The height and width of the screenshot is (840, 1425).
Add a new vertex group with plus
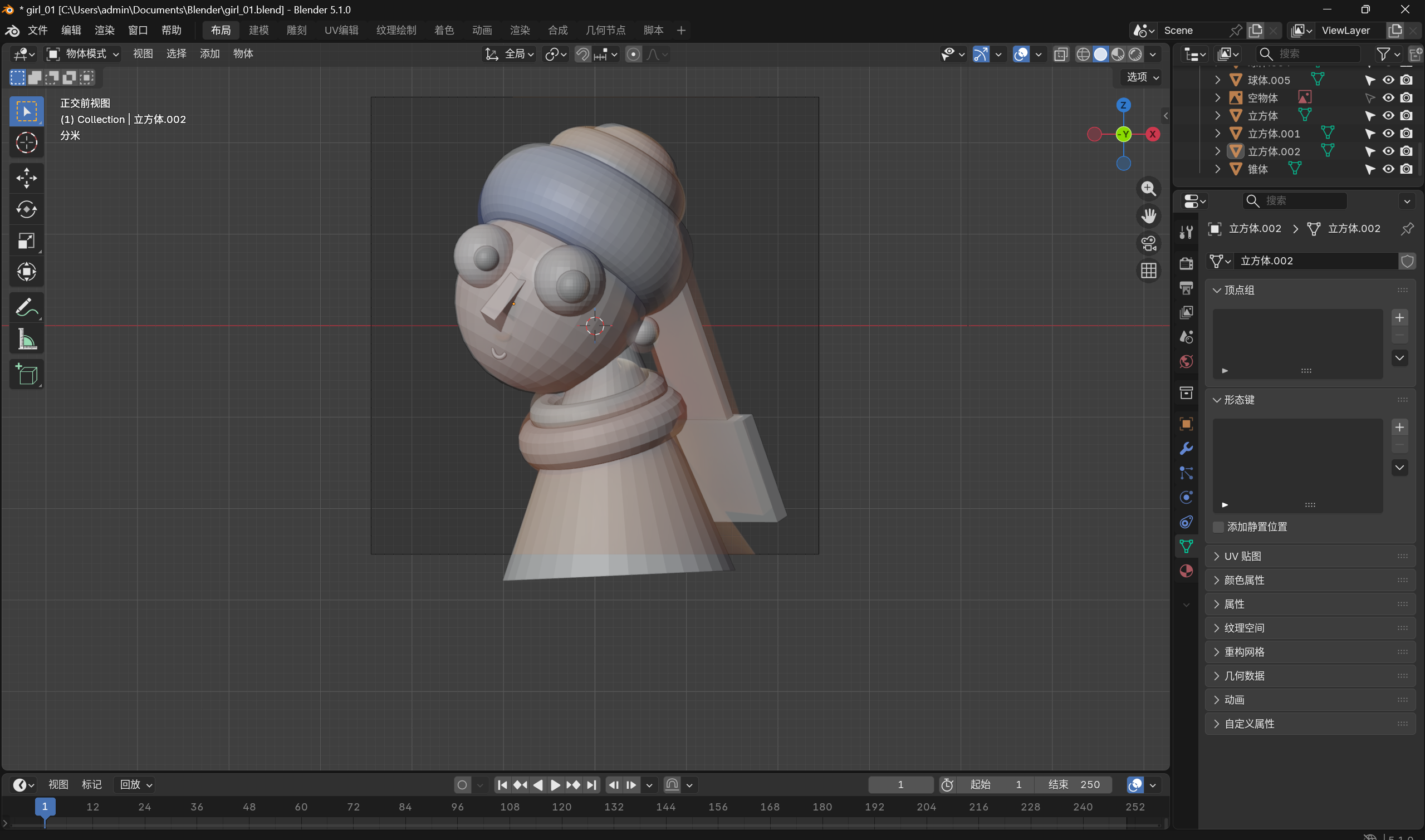point(1399,317)
